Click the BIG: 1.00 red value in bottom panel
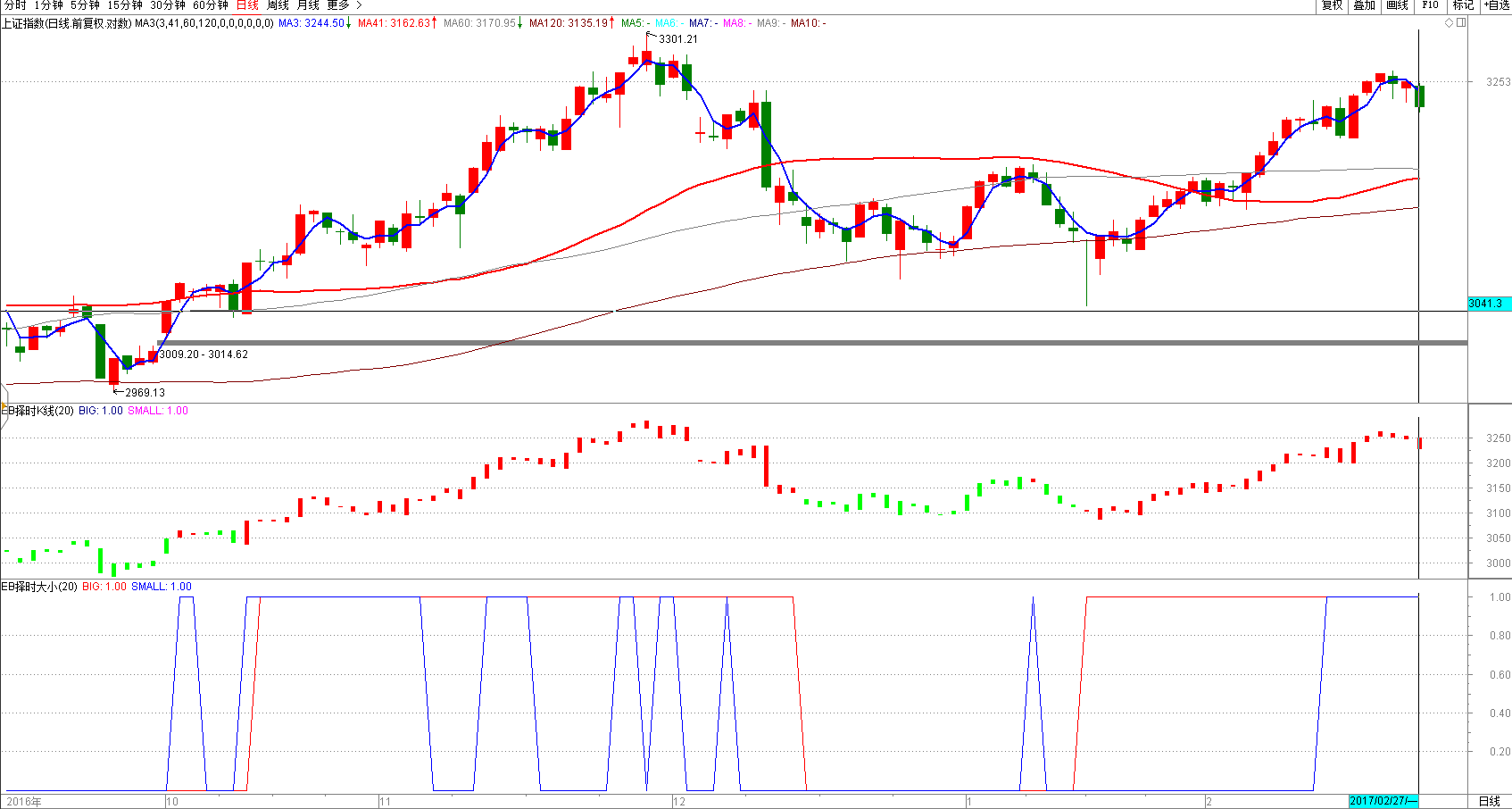 (x=104, y=587)
